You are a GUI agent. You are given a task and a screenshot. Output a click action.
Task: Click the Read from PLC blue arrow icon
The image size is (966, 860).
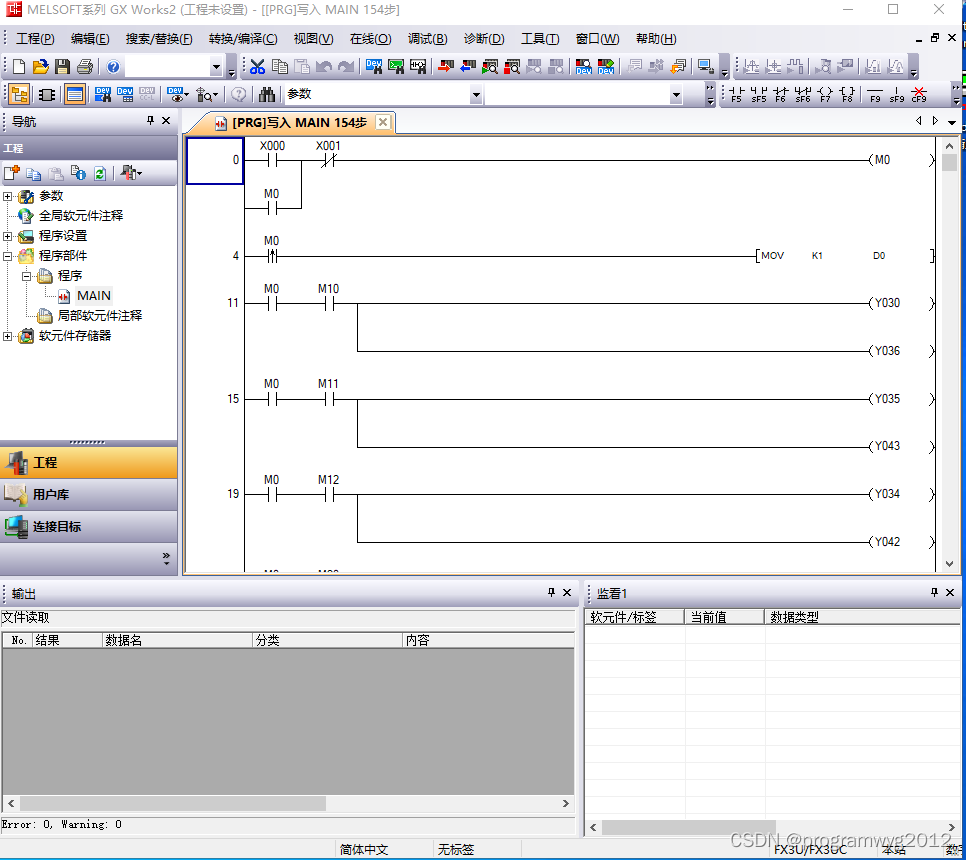468,67
